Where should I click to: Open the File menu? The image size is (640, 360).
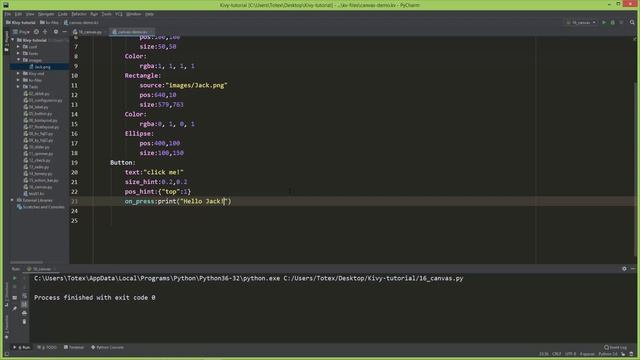pos(8,14)
